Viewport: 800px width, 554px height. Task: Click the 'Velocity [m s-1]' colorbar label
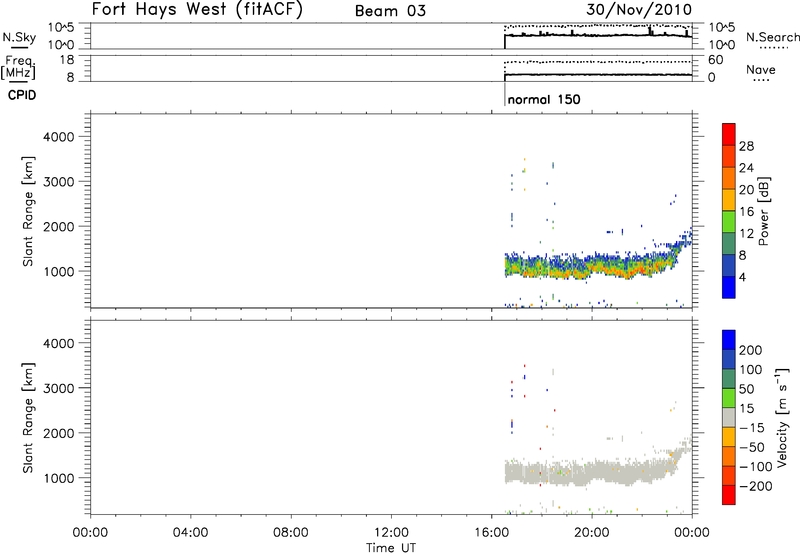tap(781, 417)
